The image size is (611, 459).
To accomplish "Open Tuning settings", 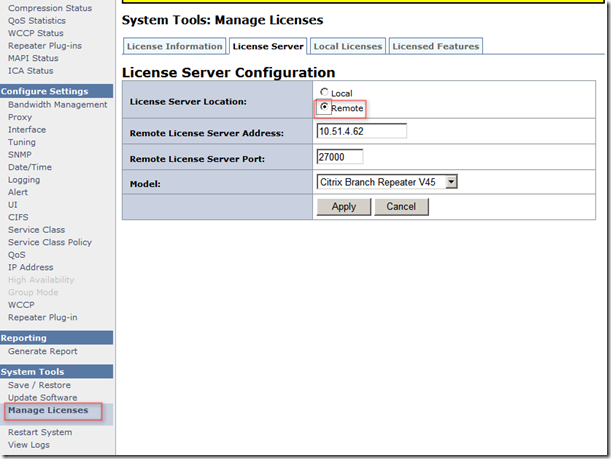I will pos(22,142).
